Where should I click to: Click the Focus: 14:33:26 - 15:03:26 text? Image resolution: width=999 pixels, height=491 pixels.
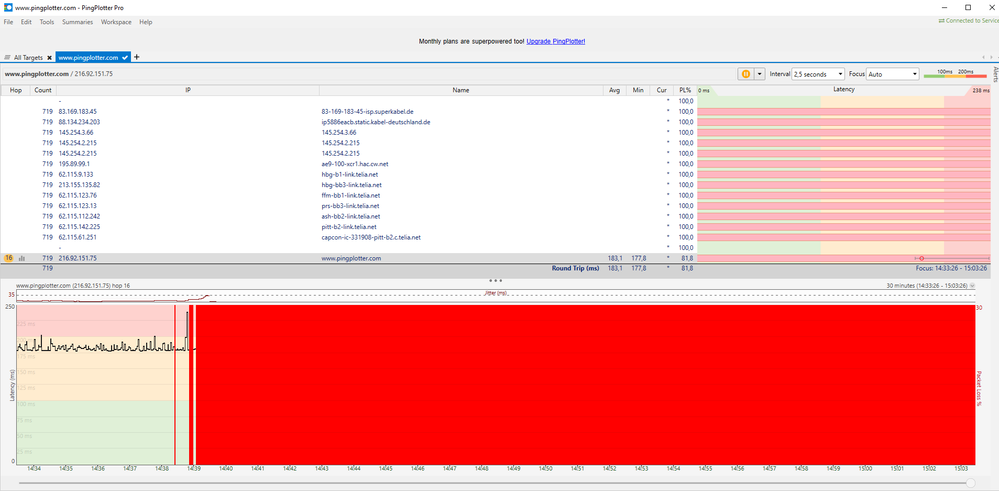(x=951, y=269)
